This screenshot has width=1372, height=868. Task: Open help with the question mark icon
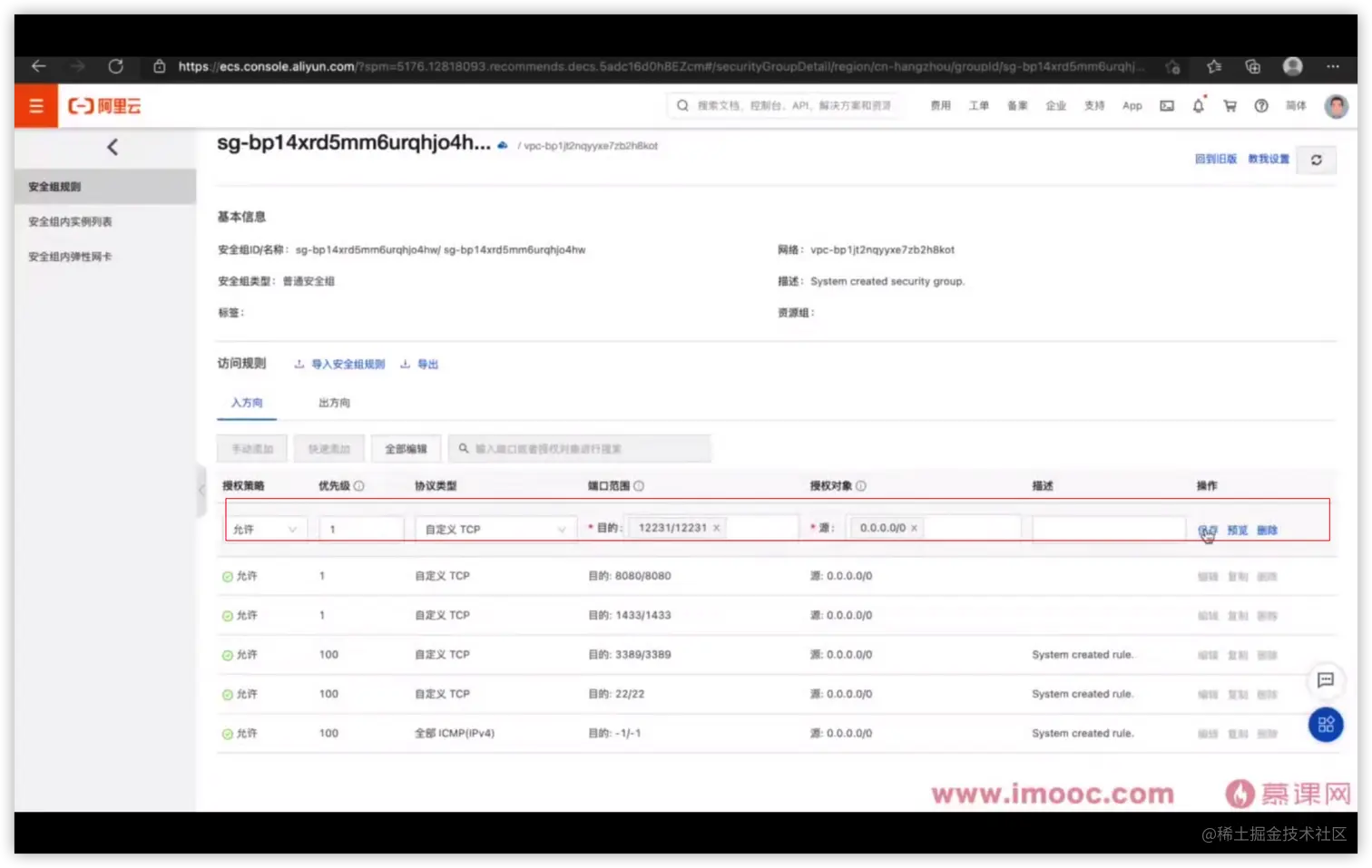(1261, 106)
